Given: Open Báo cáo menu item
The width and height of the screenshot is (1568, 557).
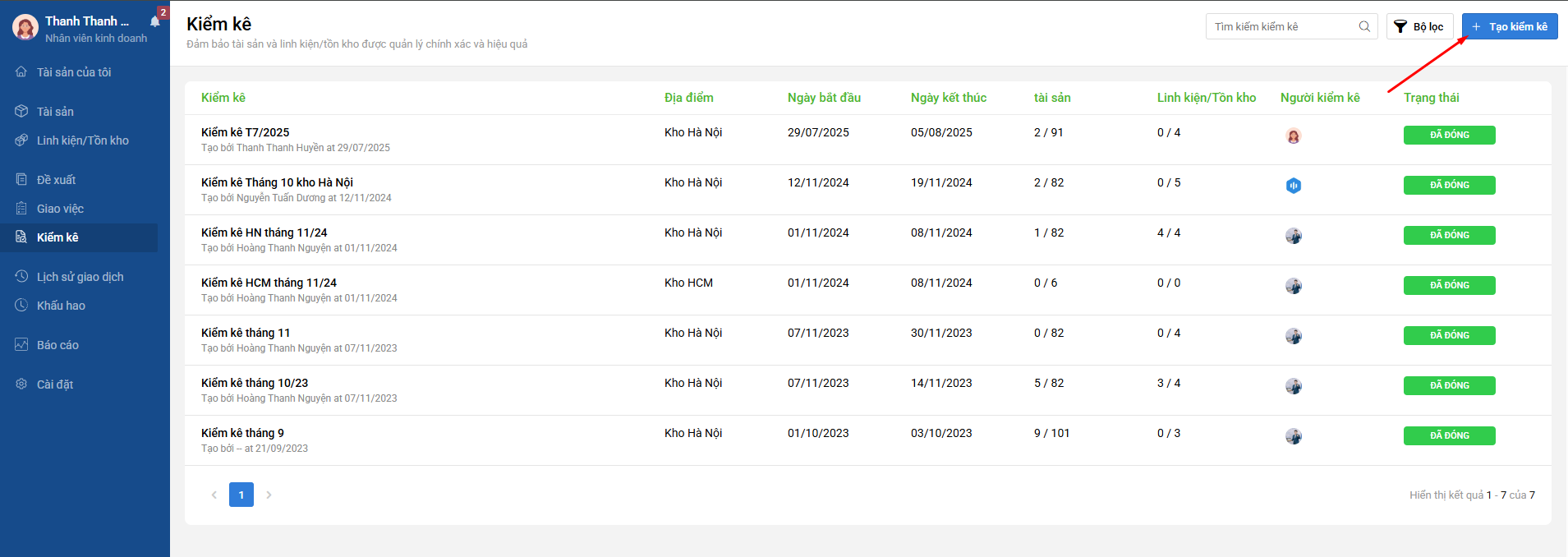Looking at the screenshot, I should click(x=79, y=344).
